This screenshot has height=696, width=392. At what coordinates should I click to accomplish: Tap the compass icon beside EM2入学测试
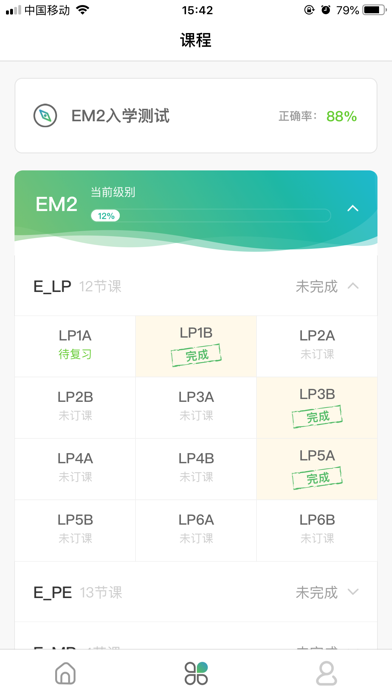coord(45,116)
